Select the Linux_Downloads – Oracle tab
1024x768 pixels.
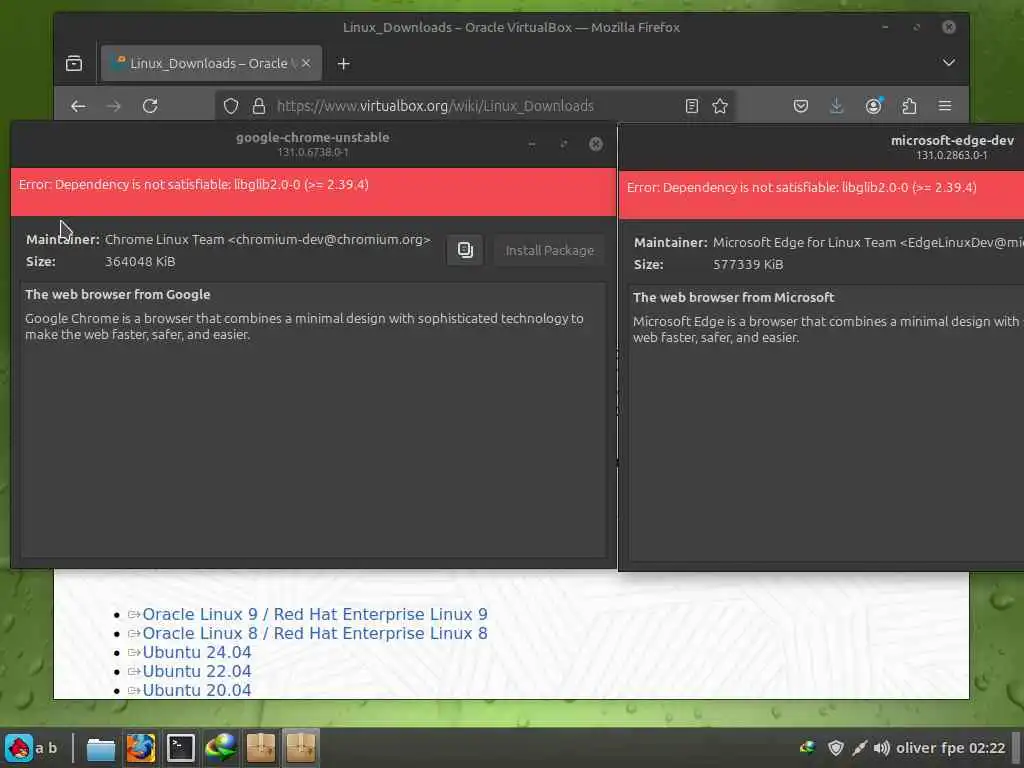(211, 63)
